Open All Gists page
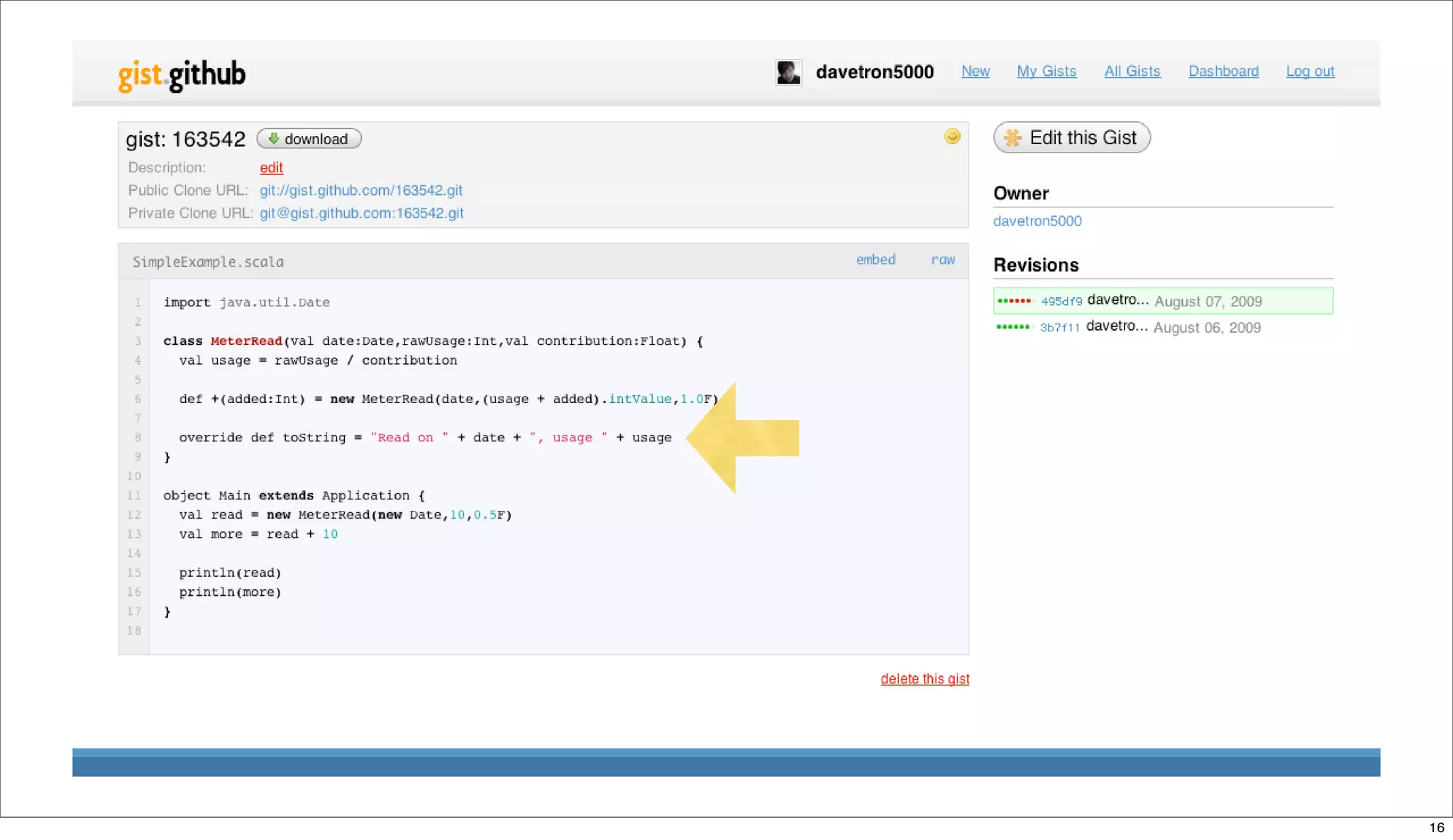 (1132, 72)
